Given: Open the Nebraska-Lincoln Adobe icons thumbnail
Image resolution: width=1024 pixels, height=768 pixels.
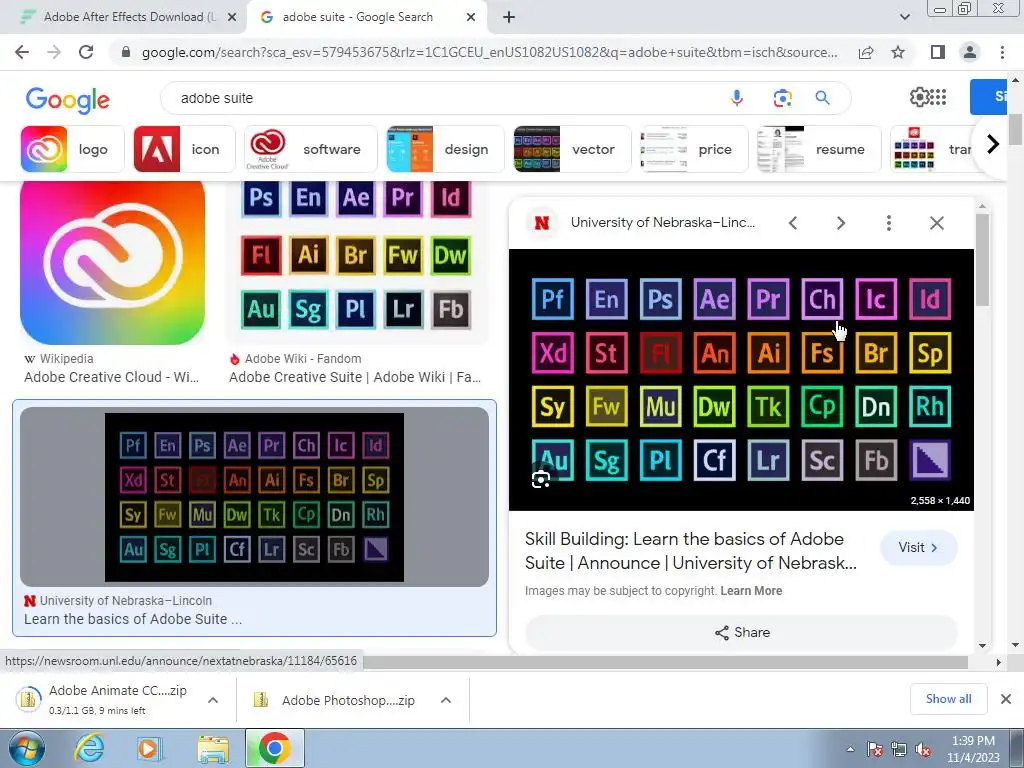Looking at the screenshot, I should point(254,497).
